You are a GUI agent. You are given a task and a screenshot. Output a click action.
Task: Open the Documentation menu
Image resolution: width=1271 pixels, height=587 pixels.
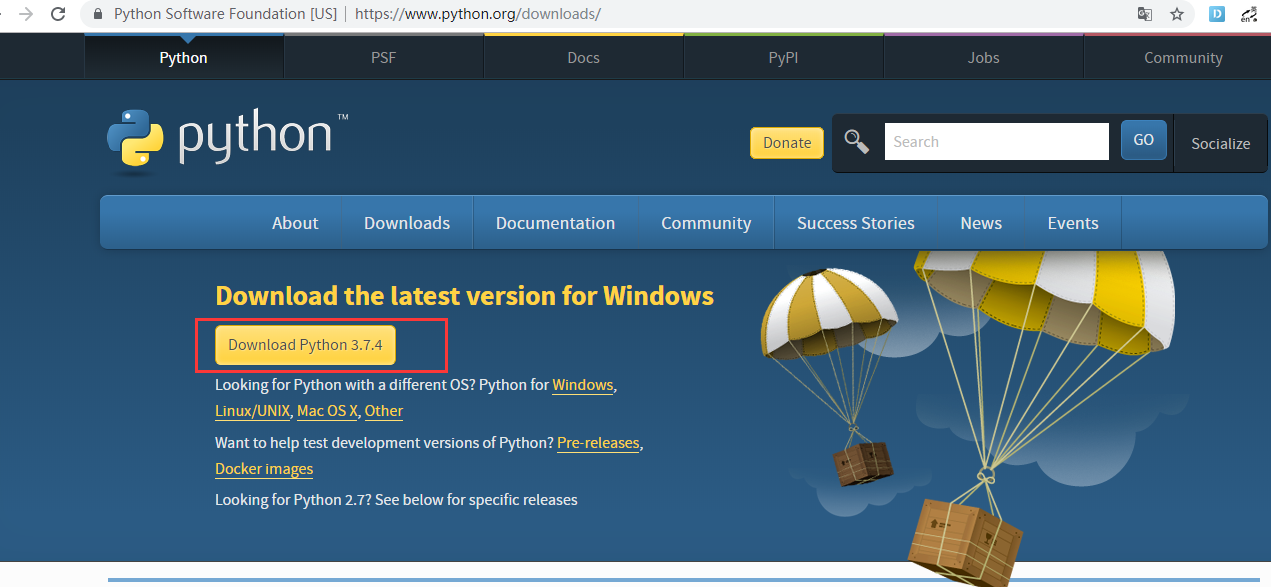tap(556, 223)
